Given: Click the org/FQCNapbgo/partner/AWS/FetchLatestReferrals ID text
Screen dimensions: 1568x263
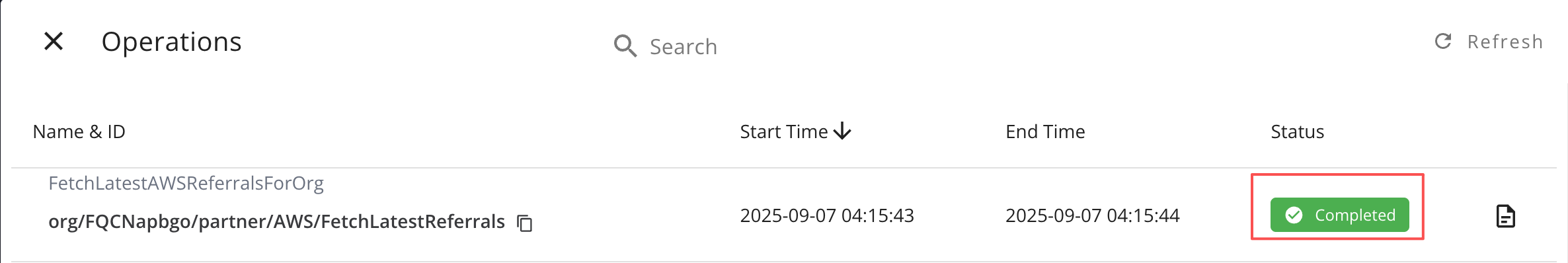Looking at the screenshot, I should 276,221.
